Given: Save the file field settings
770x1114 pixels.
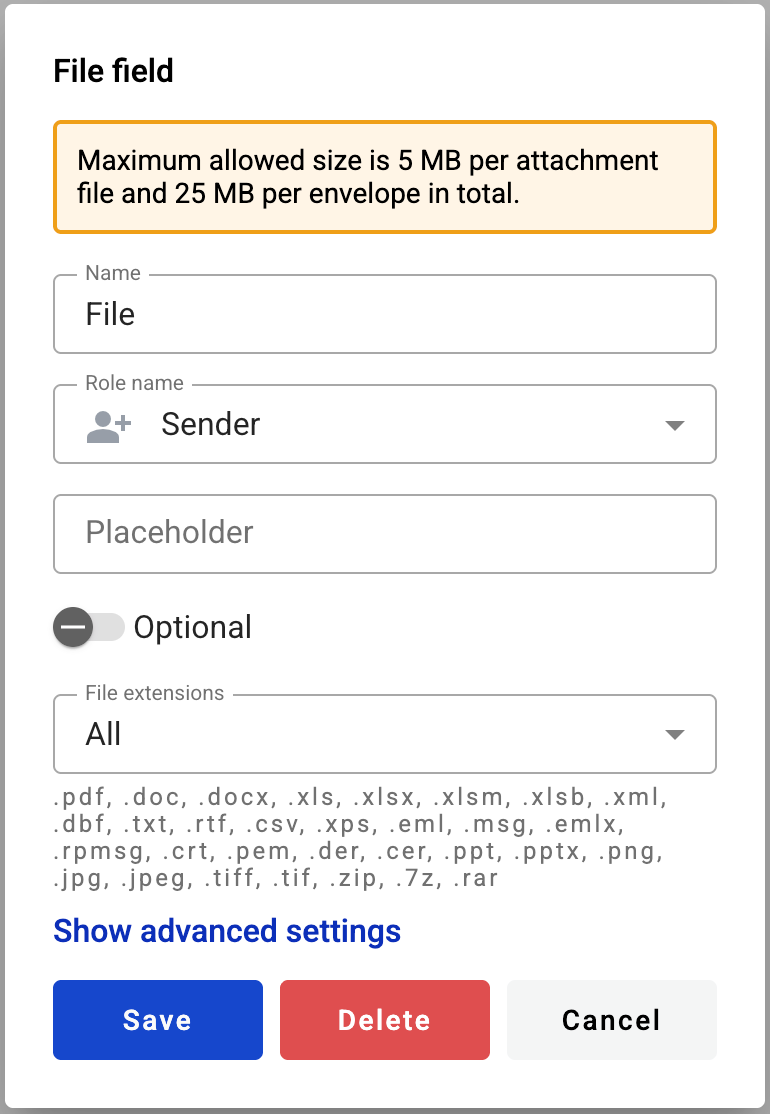Looking at the screenshot, I should [x=157, y=1019].
